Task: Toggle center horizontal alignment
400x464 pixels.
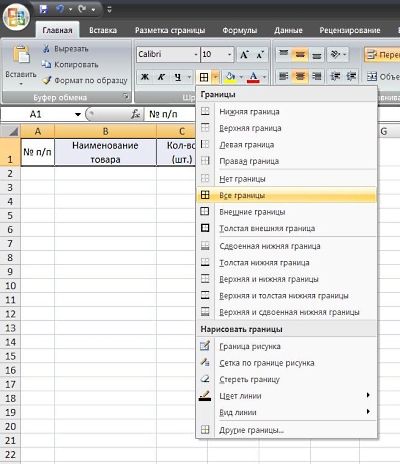Action: [300, 77]
